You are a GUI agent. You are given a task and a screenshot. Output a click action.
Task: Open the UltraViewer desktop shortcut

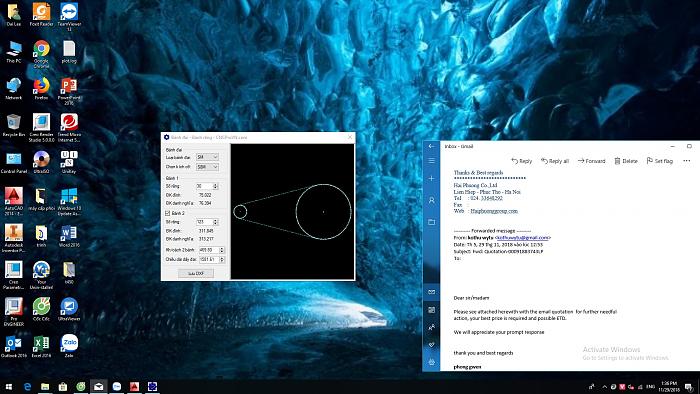coord(69,309)
